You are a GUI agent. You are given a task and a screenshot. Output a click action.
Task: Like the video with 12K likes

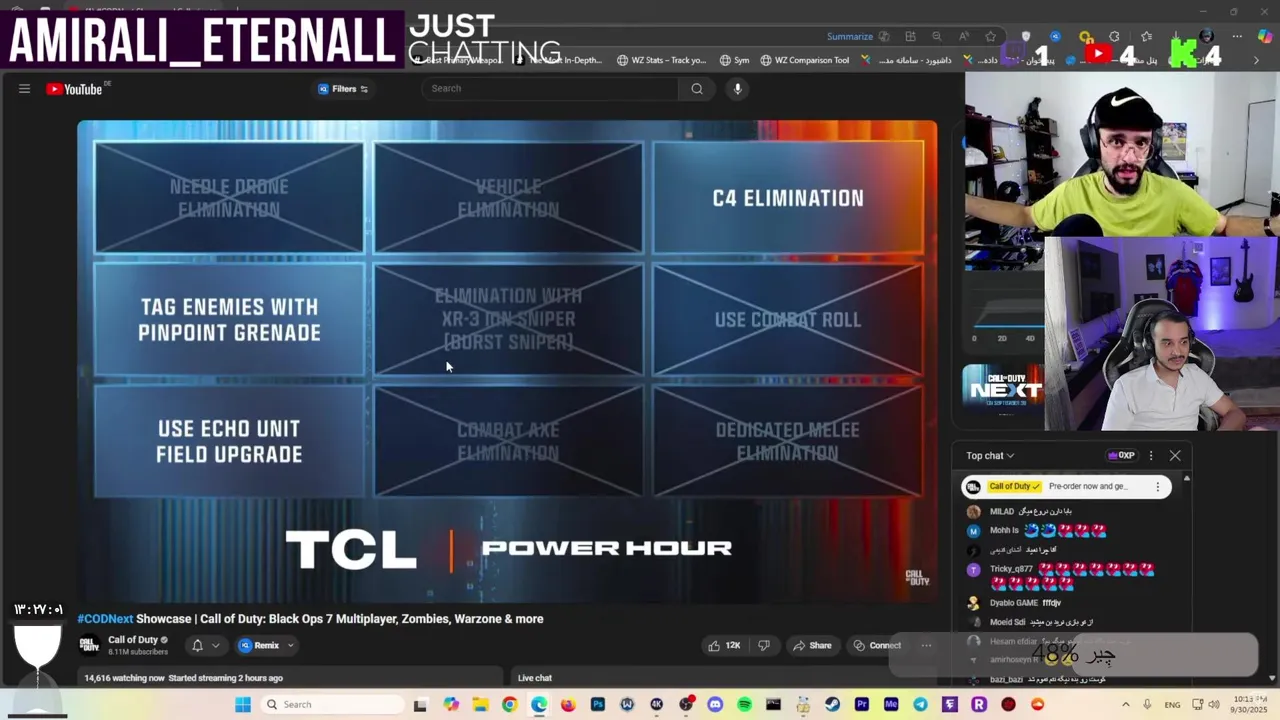[x=724, y=645]
